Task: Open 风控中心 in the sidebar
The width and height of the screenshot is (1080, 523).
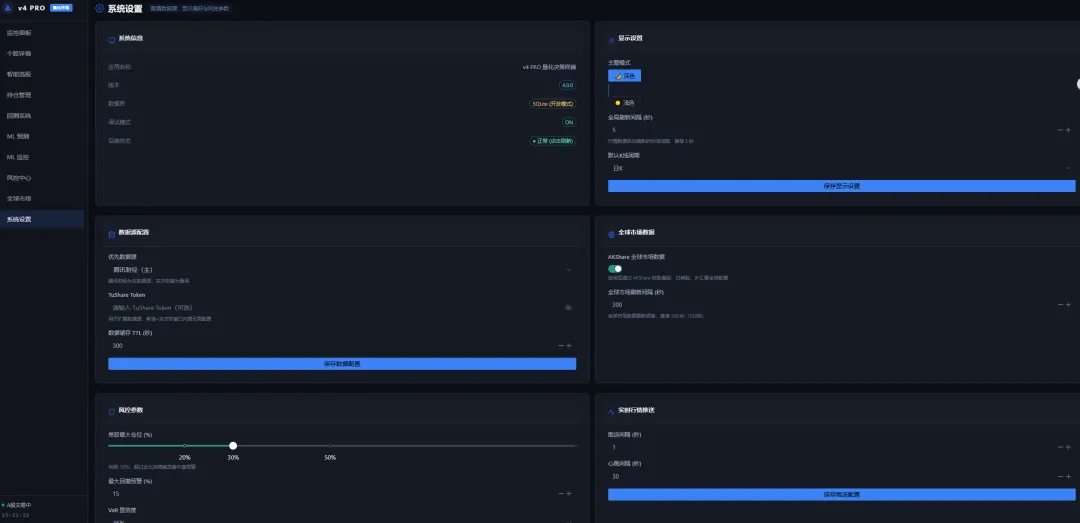Action: pyautogui.click(x=42, y=178)
